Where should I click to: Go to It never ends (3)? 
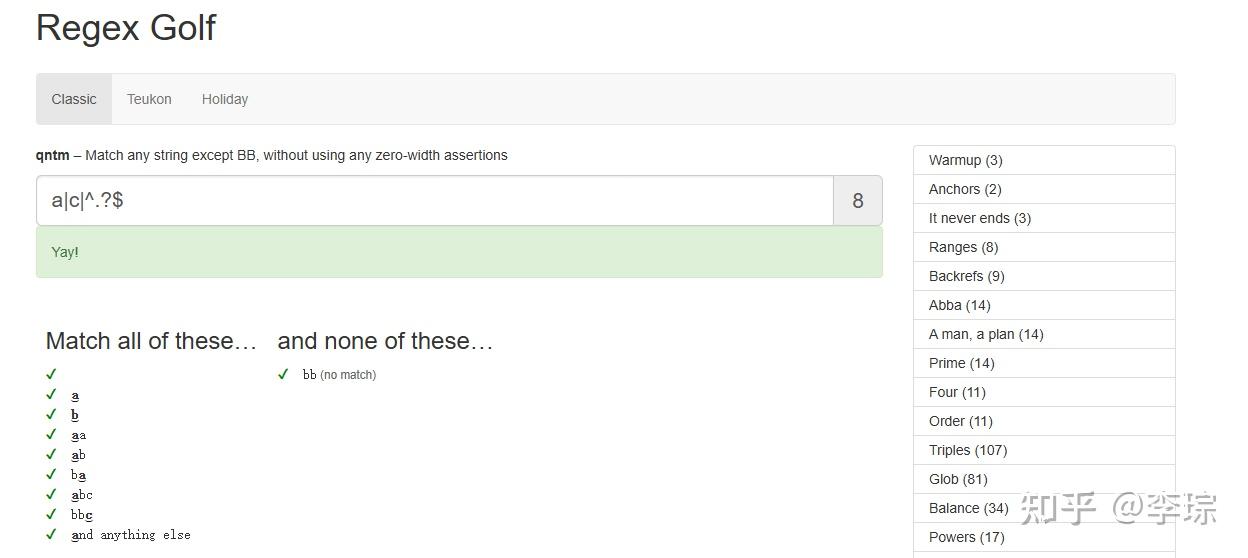pos(979,218)
